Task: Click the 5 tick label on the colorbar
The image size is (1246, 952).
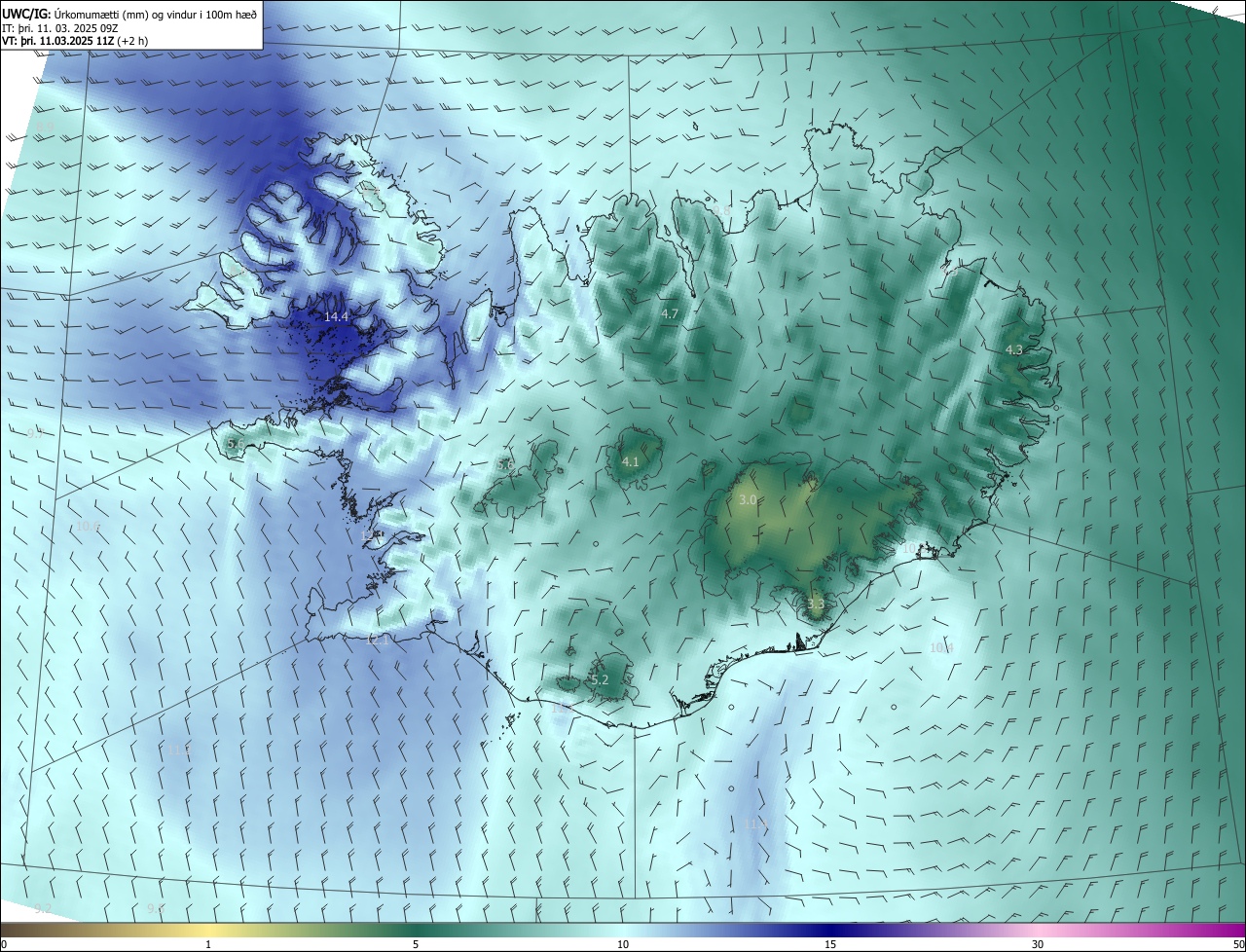Action: tap(416, 944)
